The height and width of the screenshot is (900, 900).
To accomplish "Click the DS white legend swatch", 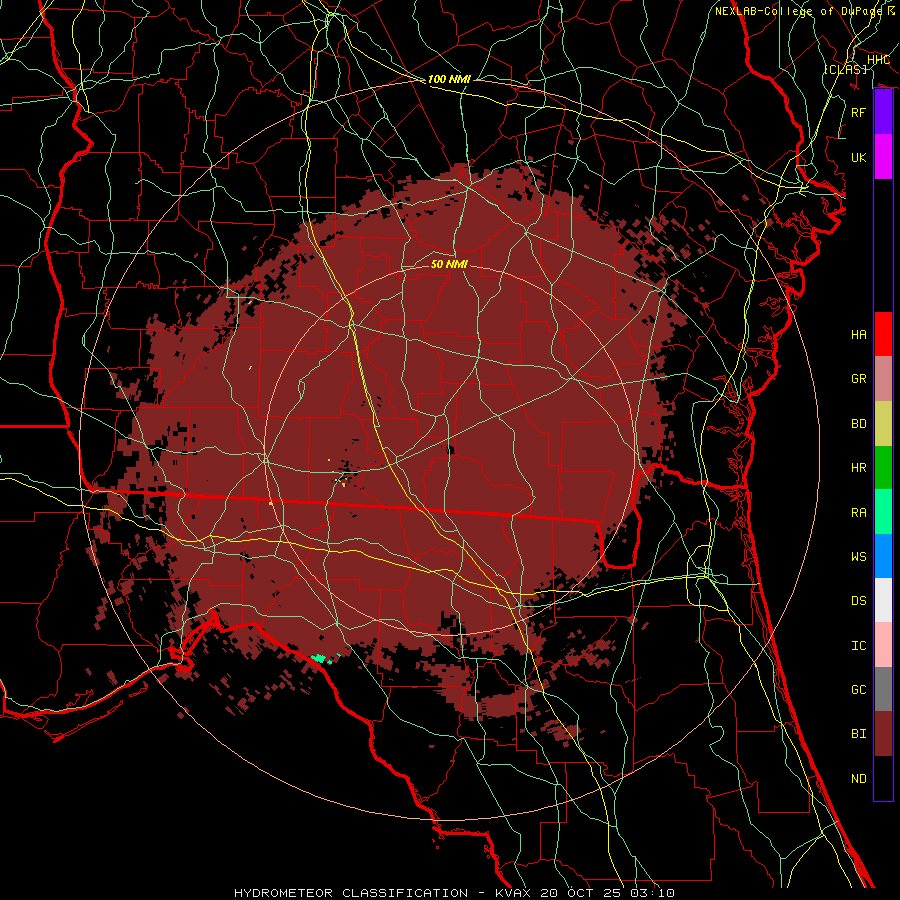I will click(x=883, y=600).
